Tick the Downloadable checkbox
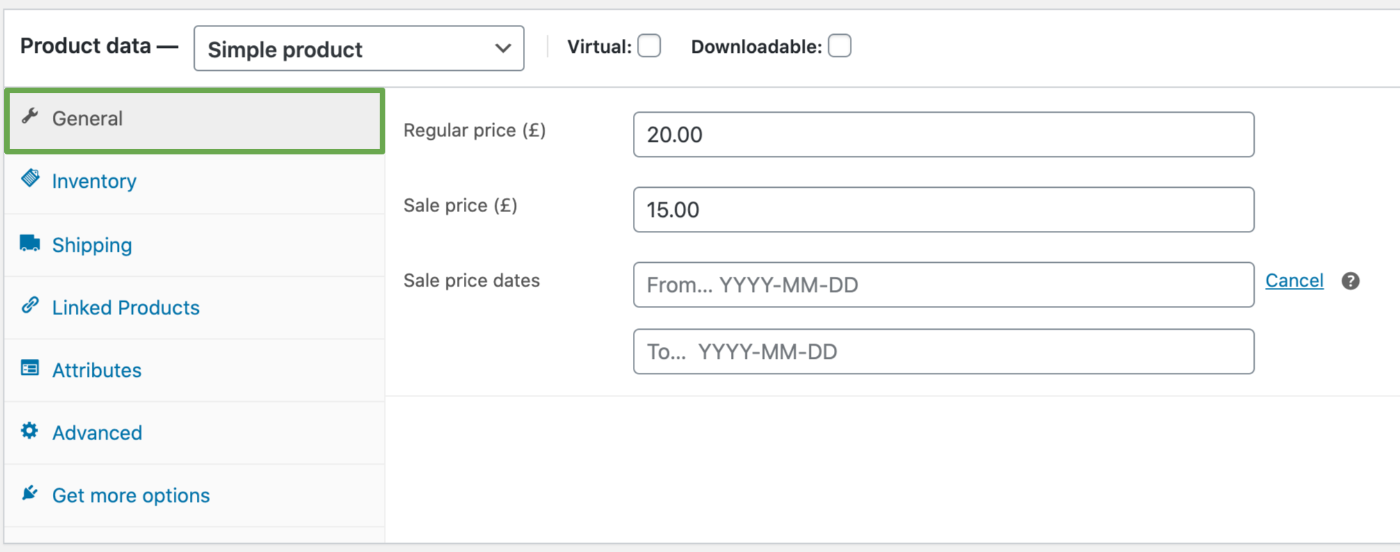The height and width of the screenshot is (552, 1400). click(839, 46)
